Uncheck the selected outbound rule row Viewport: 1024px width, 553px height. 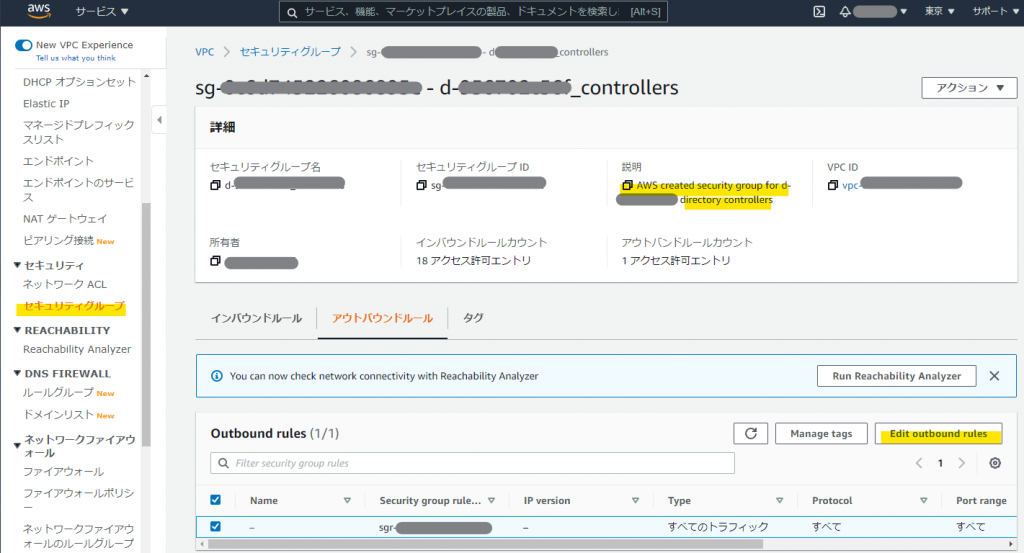(x=216, y=527)
